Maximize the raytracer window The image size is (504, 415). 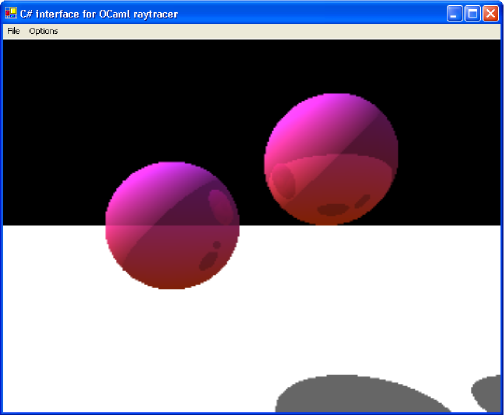(x=472, y=14)
